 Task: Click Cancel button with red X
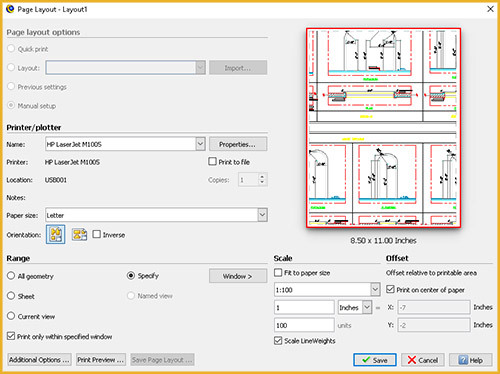[423, 360]
